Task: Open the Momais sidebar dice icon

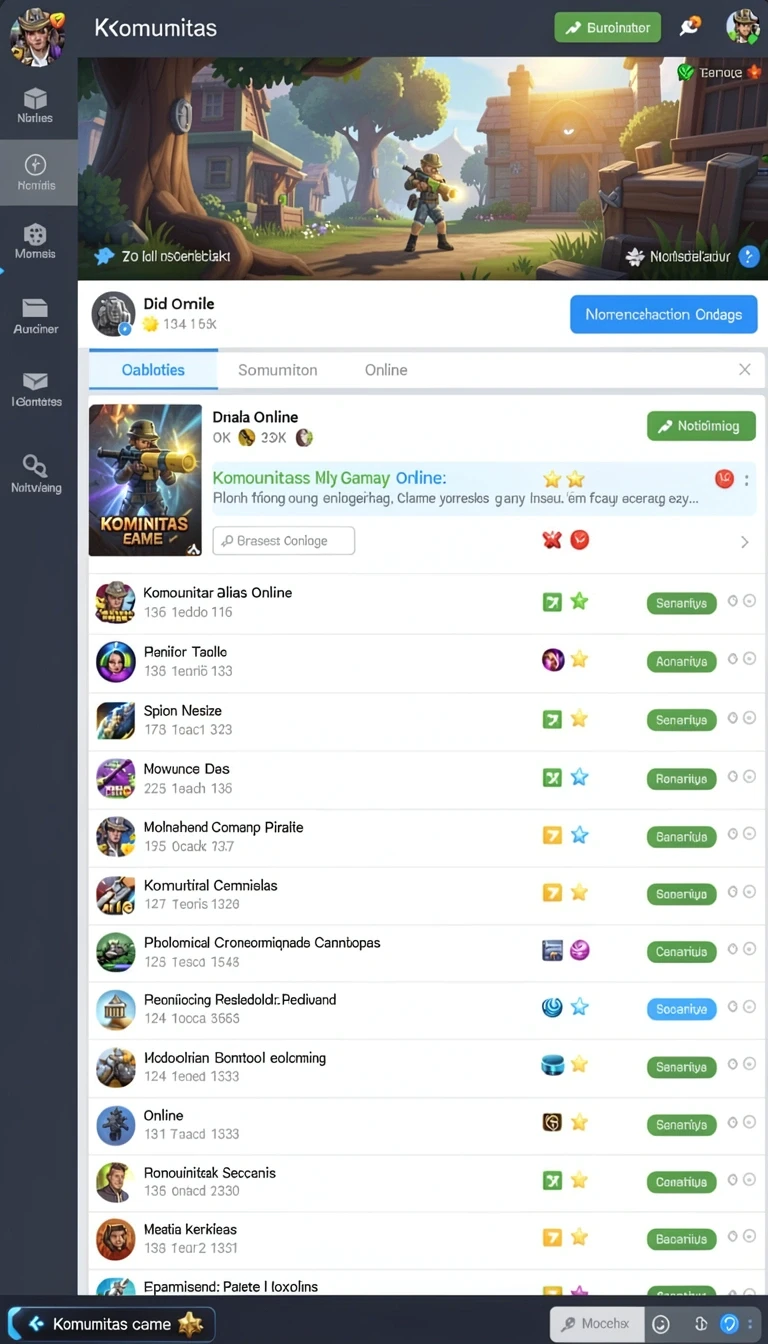Action: coord(35,234)
